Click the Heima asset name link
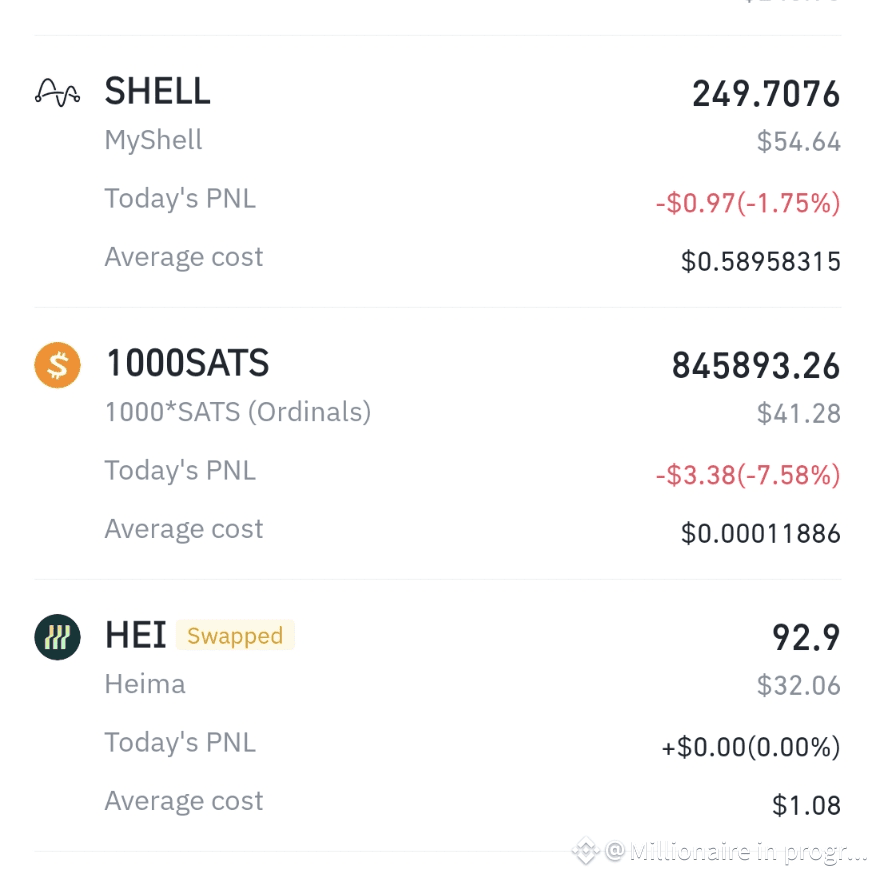The width and height of the screenshot is (876, 876). point(144,684)
